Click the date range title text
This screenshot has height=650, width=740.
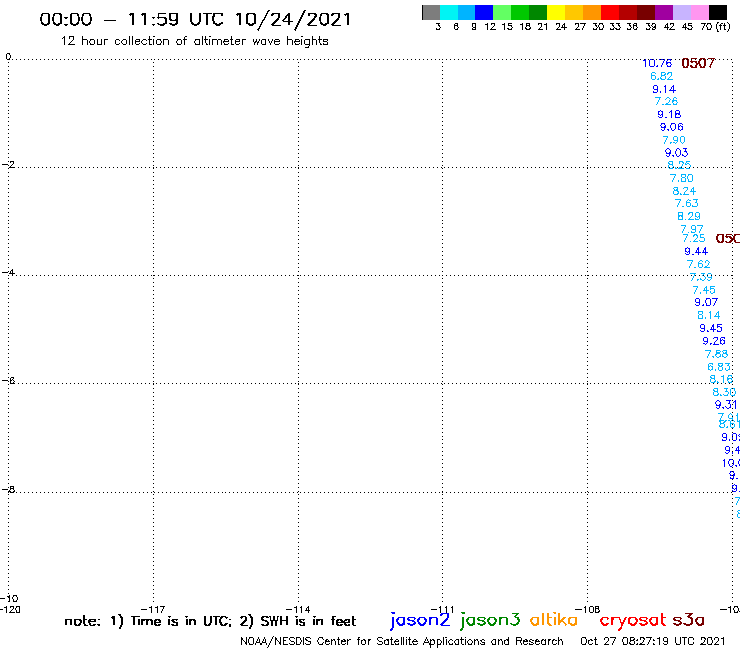click(x=195, y=19)
